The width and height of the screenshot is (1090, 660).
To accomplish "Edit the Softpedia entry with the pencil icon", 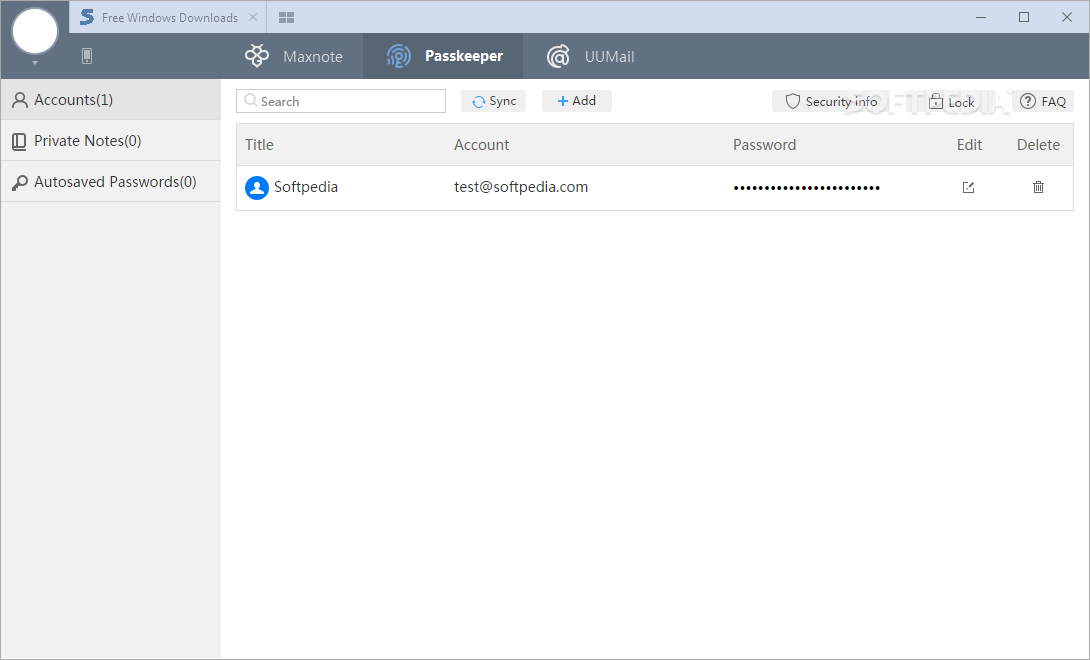I will [x=968, y=187].
